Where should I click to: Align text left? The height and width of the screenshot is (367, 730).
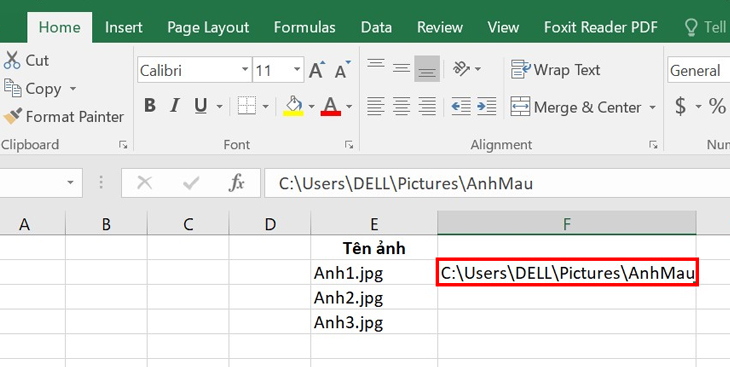click(375, 107)
